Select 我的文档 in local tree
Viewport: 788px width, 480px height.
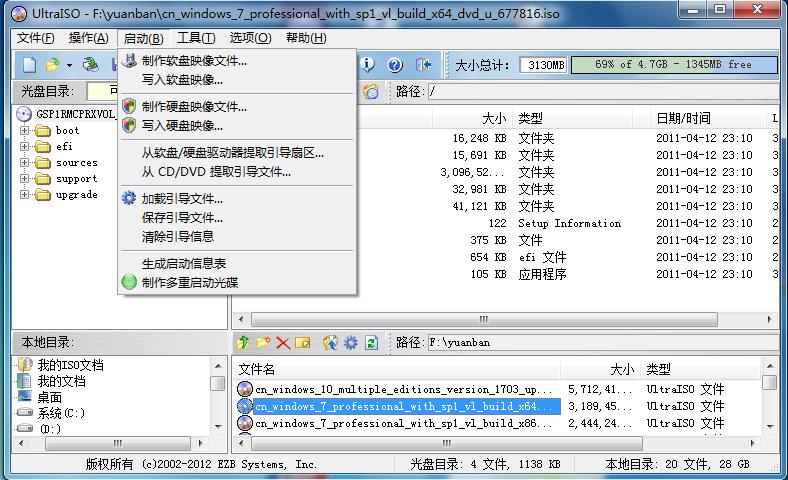pos(61,381)
